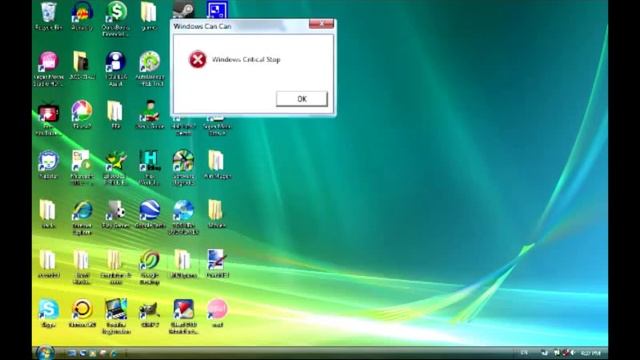640x360 pixels.
Task: Click OK in the Windows Can Can dialog
Action: tap(302, 99)
